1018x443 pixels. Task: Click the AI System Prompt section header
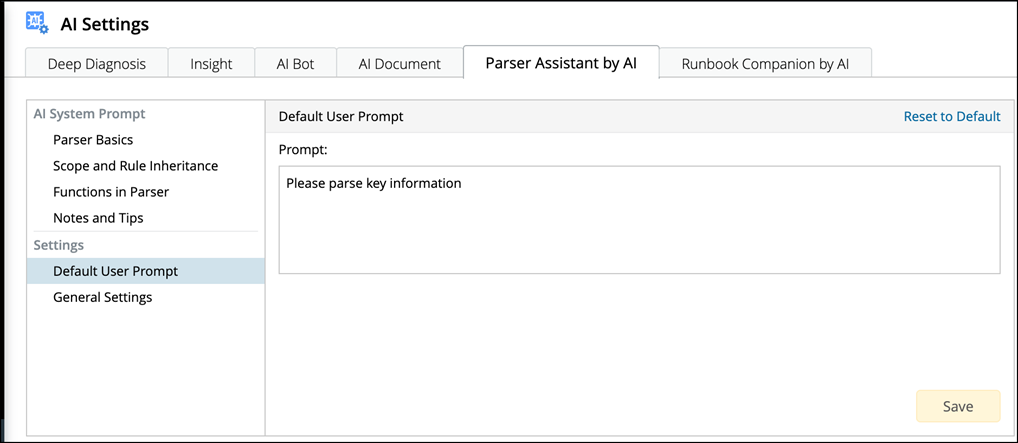pyautogui.click(x=89, y=114)
